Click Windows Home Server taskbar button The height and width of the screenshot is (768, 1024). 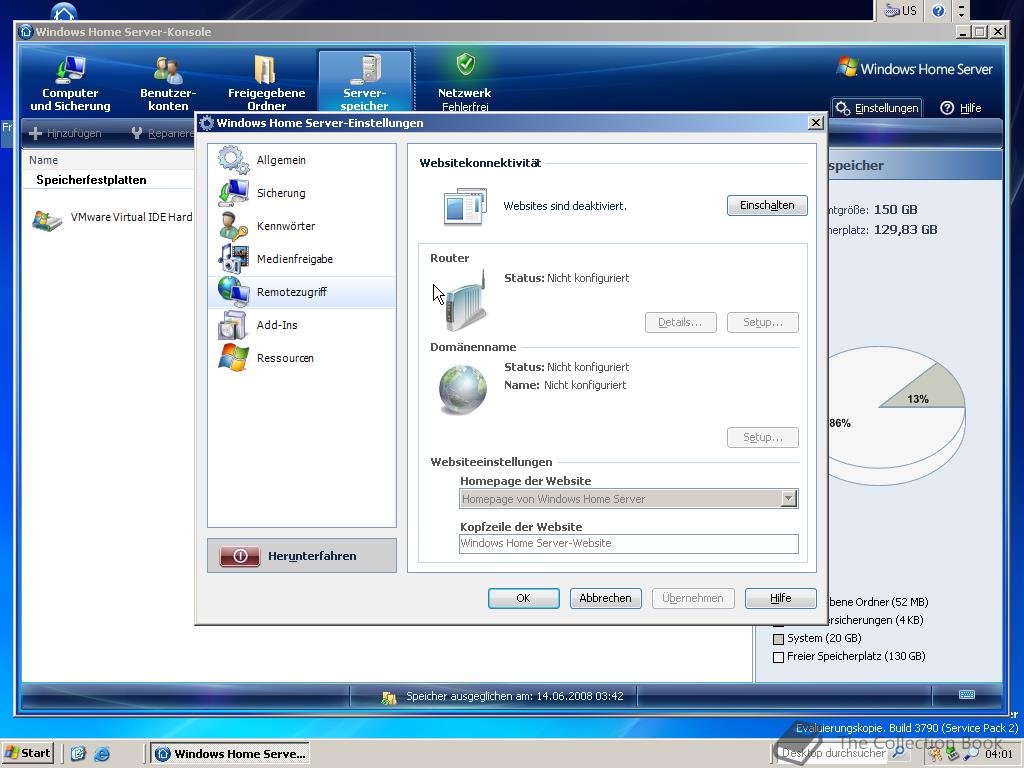231,754
